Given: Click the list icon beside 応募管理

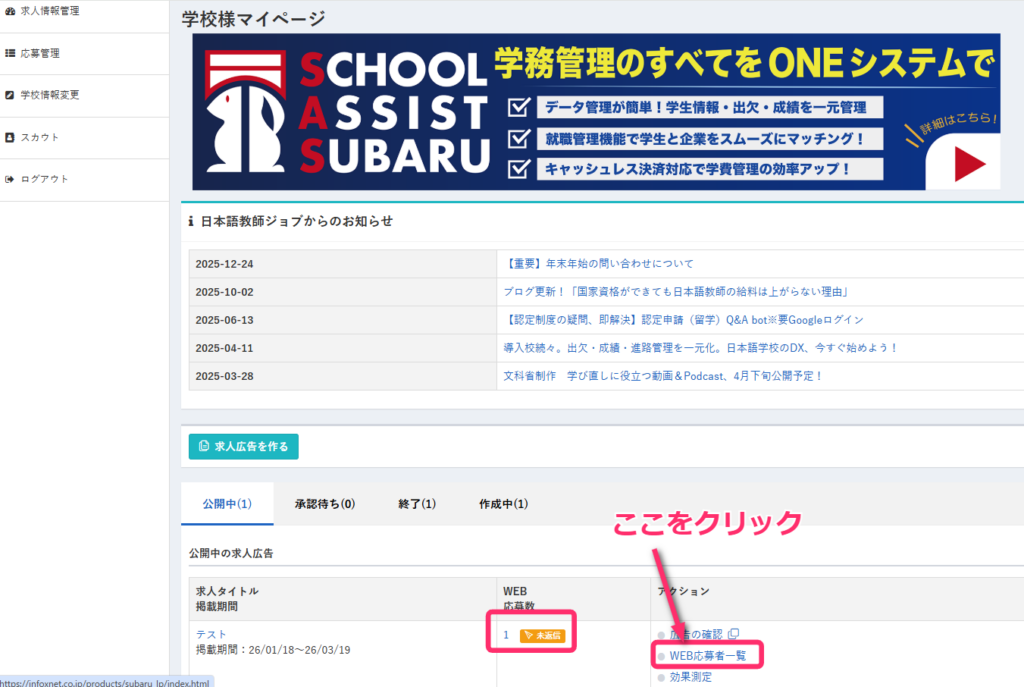Looking at the screenshot, I should coord(10,53).
